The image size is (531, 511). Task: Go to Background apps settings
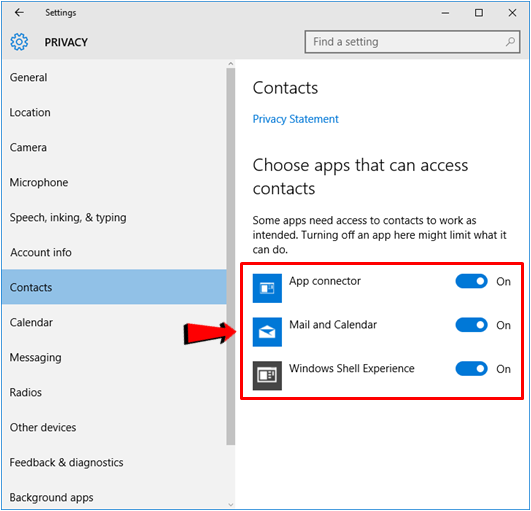114,497
